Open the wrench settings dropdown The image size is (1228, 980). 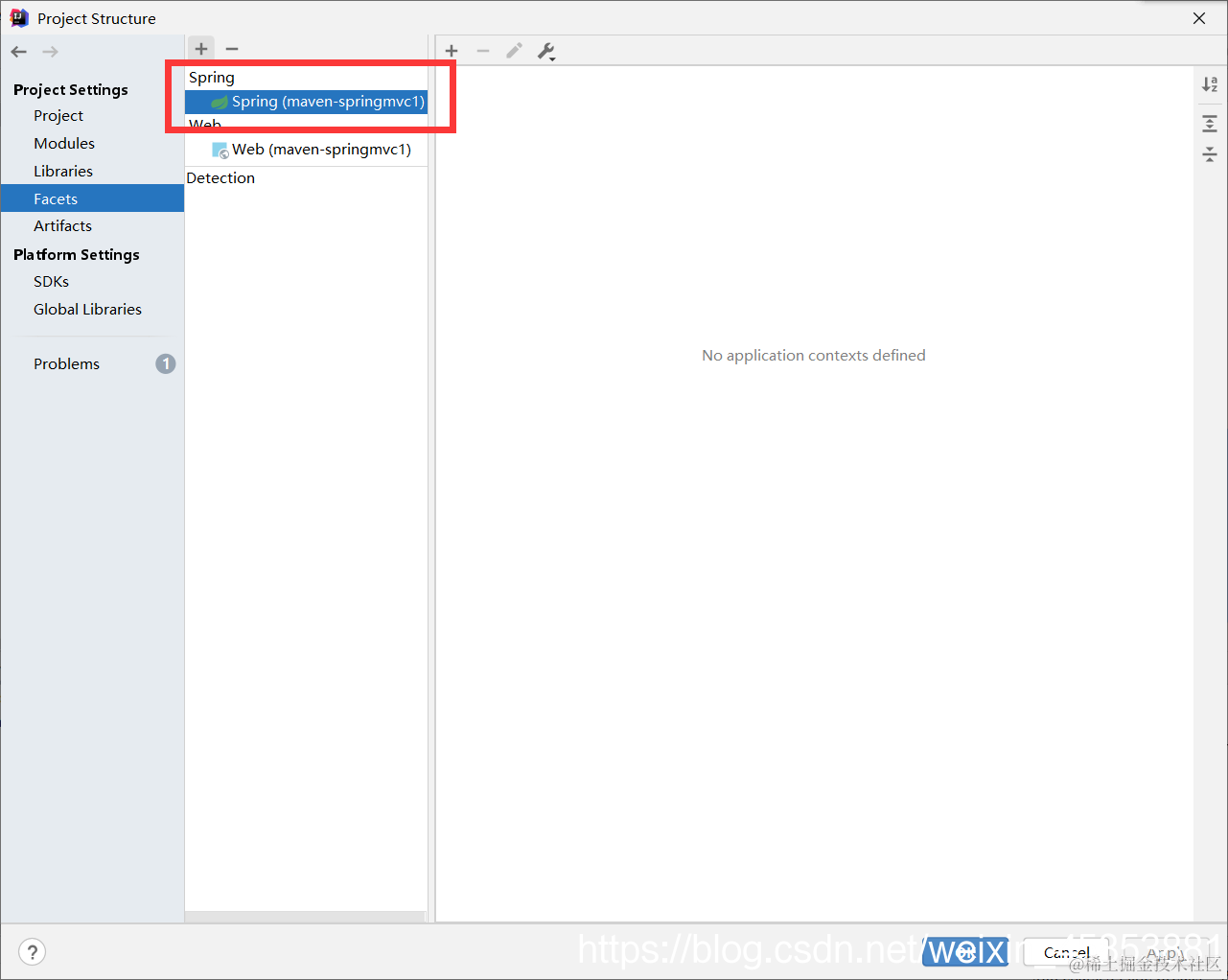pyautogui.click(x=546, y=52)
